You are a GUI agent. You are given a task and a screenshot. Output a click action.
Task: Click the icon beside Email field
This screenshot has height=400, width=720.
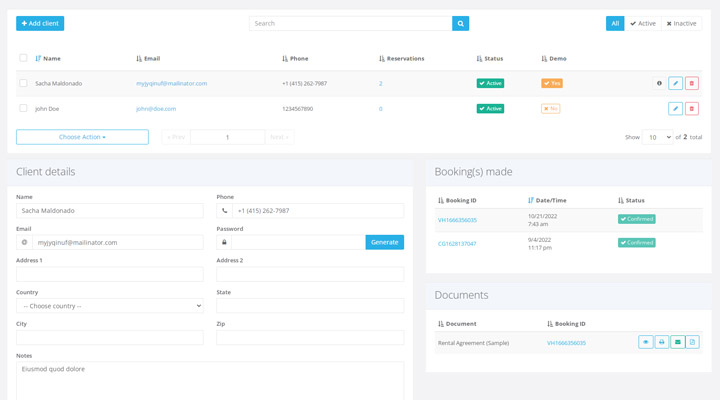coord(24,242)
